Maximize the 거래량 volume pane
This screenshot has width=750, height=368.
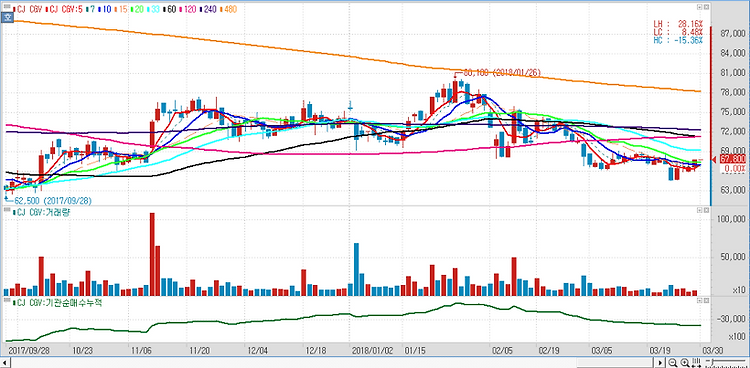click(x=699, y=211)
